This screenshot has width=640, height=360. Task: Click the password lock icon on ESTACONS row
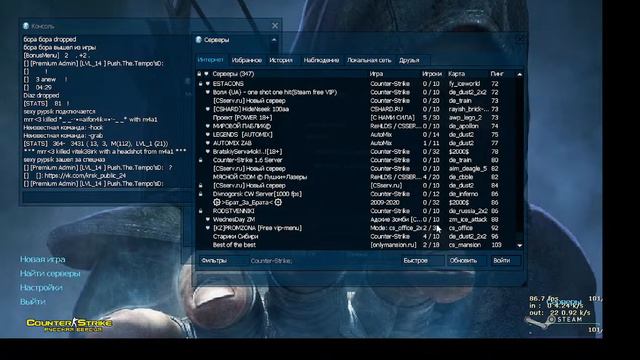pyautogui.click(x=200, y=84)
